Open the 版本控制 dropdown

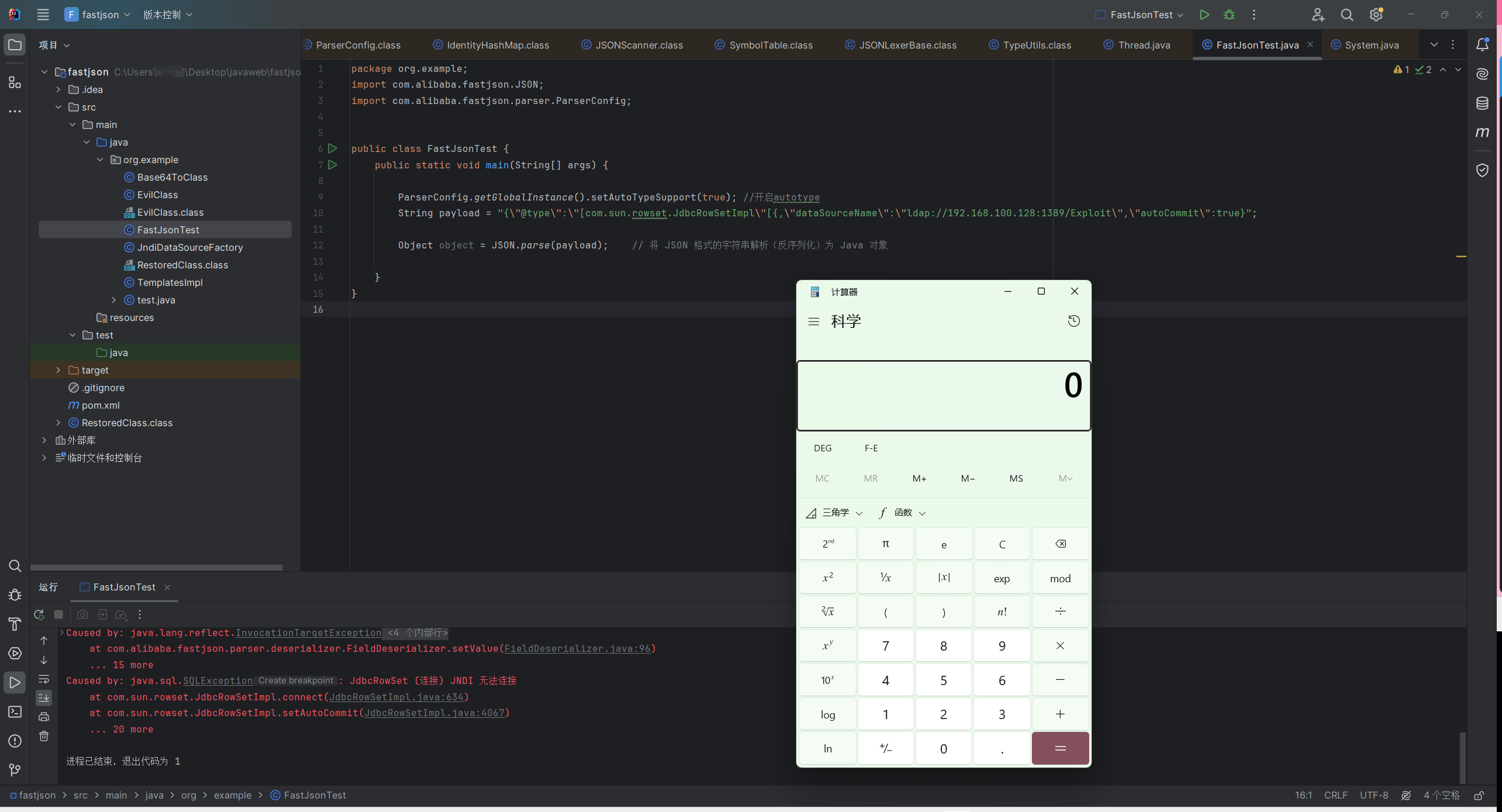tap(168, 15)
